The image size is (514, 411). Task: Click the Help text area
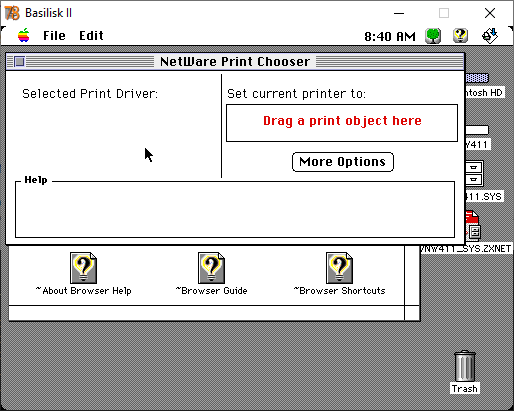pyautogui.click(x=235, y=210)
